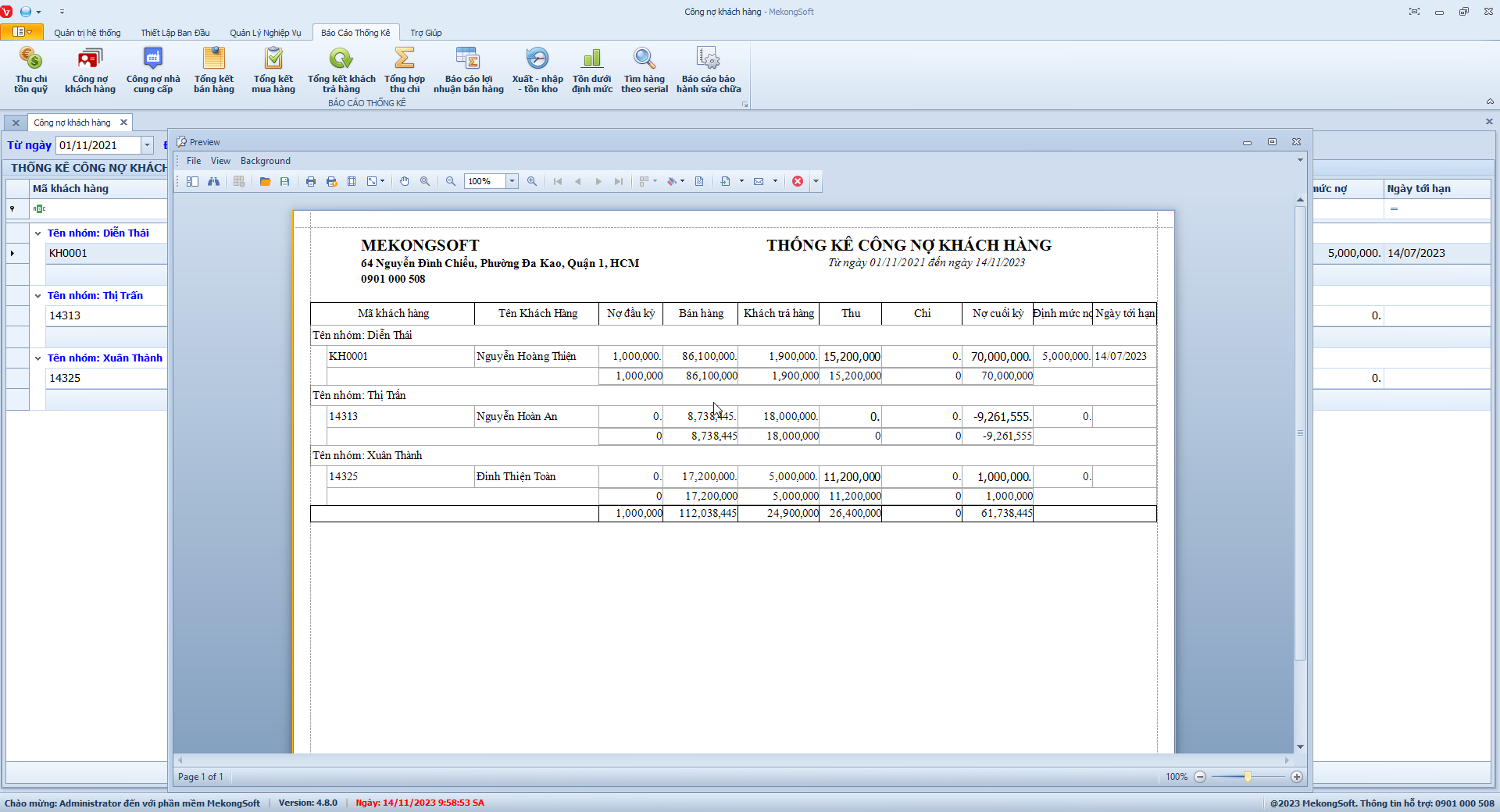The image size is (1500, 812).
Task: Click the Open folder icon in preview toolbar
Action: (x=265, y=181)
